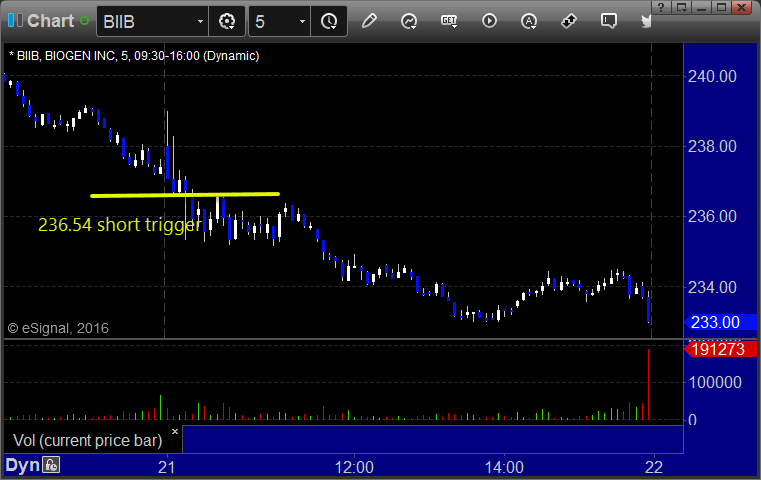
Task: Select the Vol (current price bar) tab
Action: [x=87, y=440]
